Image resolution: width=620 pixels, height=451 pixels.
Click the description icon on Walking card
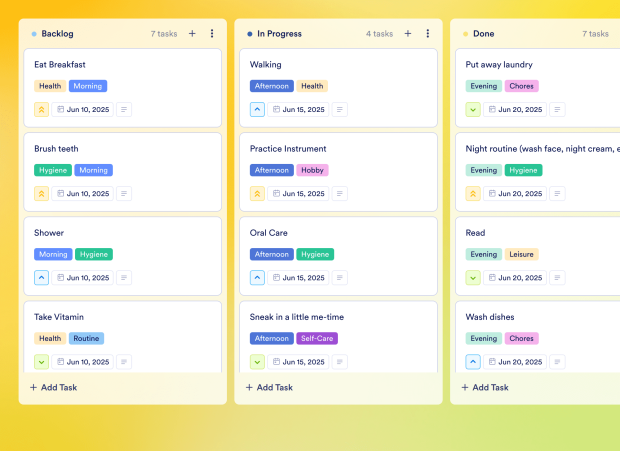pos(340,110)
